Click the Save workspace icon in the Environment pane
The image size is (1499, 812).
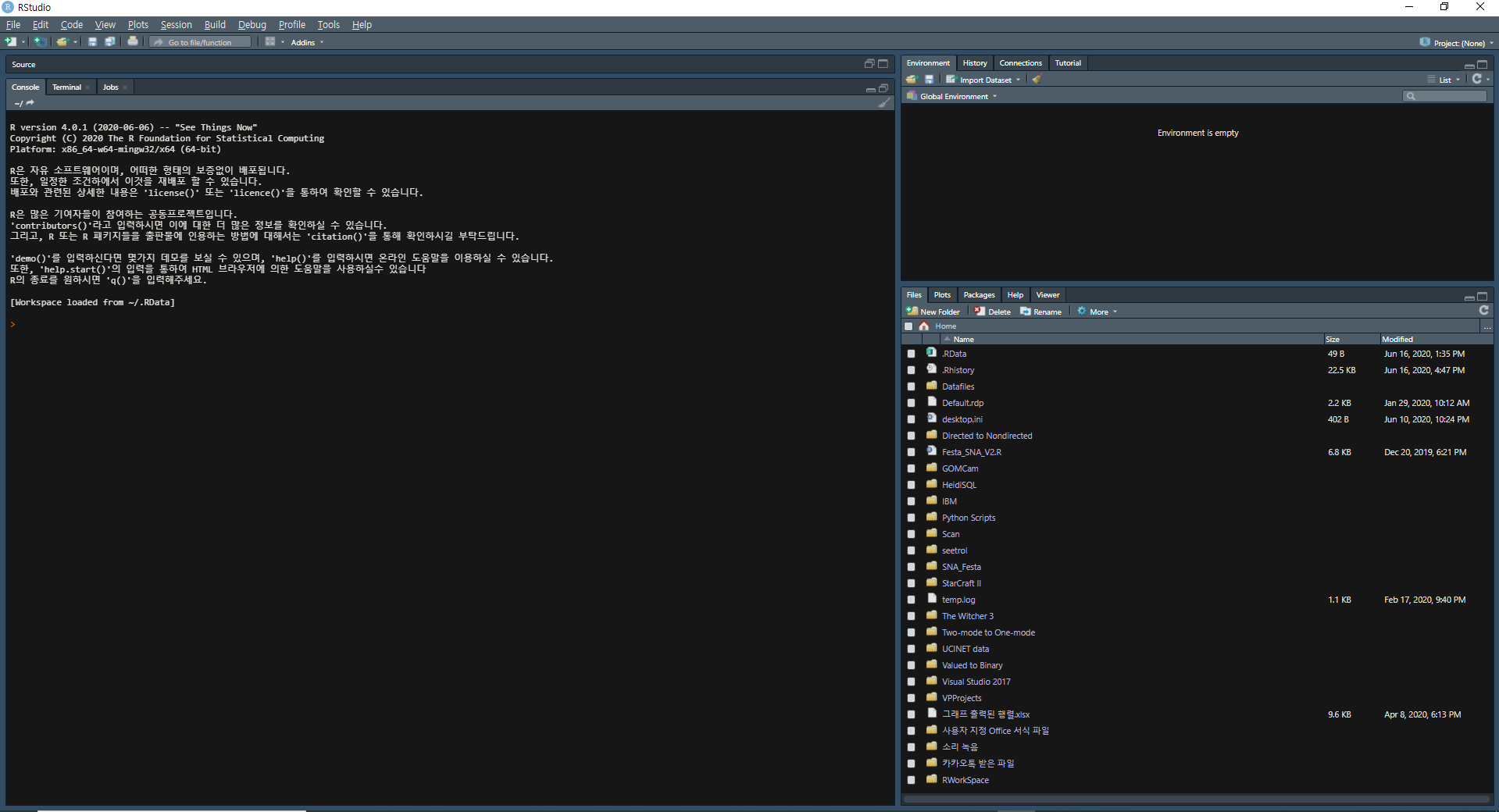coord(929,80)
